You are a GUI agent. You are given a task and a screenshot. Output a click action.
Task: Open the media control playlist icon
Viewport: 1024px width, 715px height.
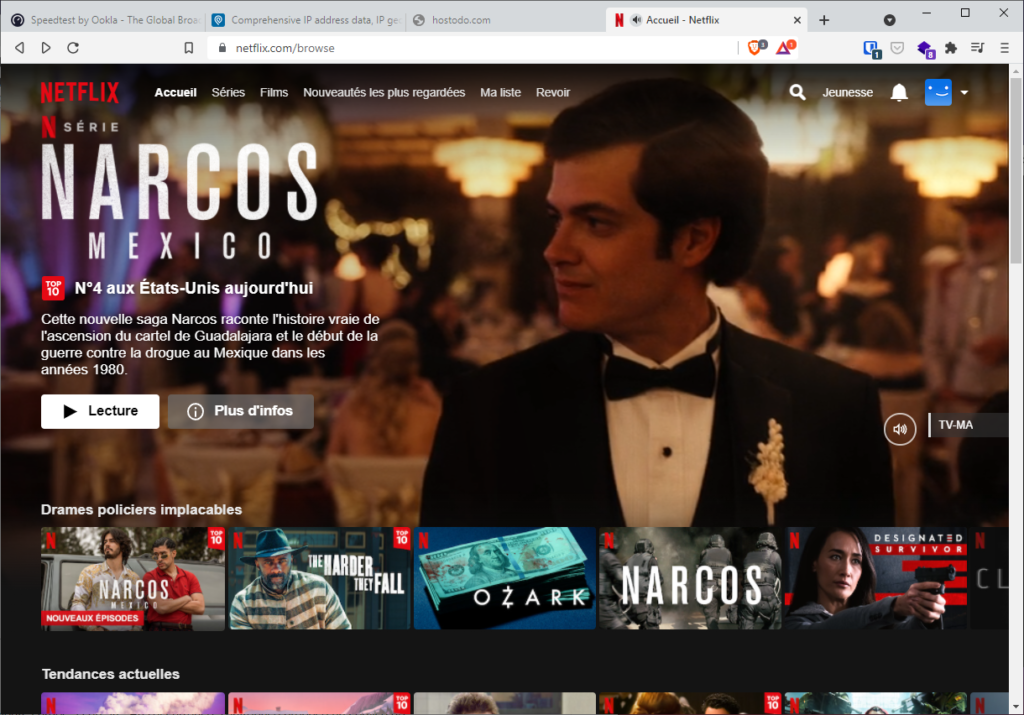click(978, 48)
